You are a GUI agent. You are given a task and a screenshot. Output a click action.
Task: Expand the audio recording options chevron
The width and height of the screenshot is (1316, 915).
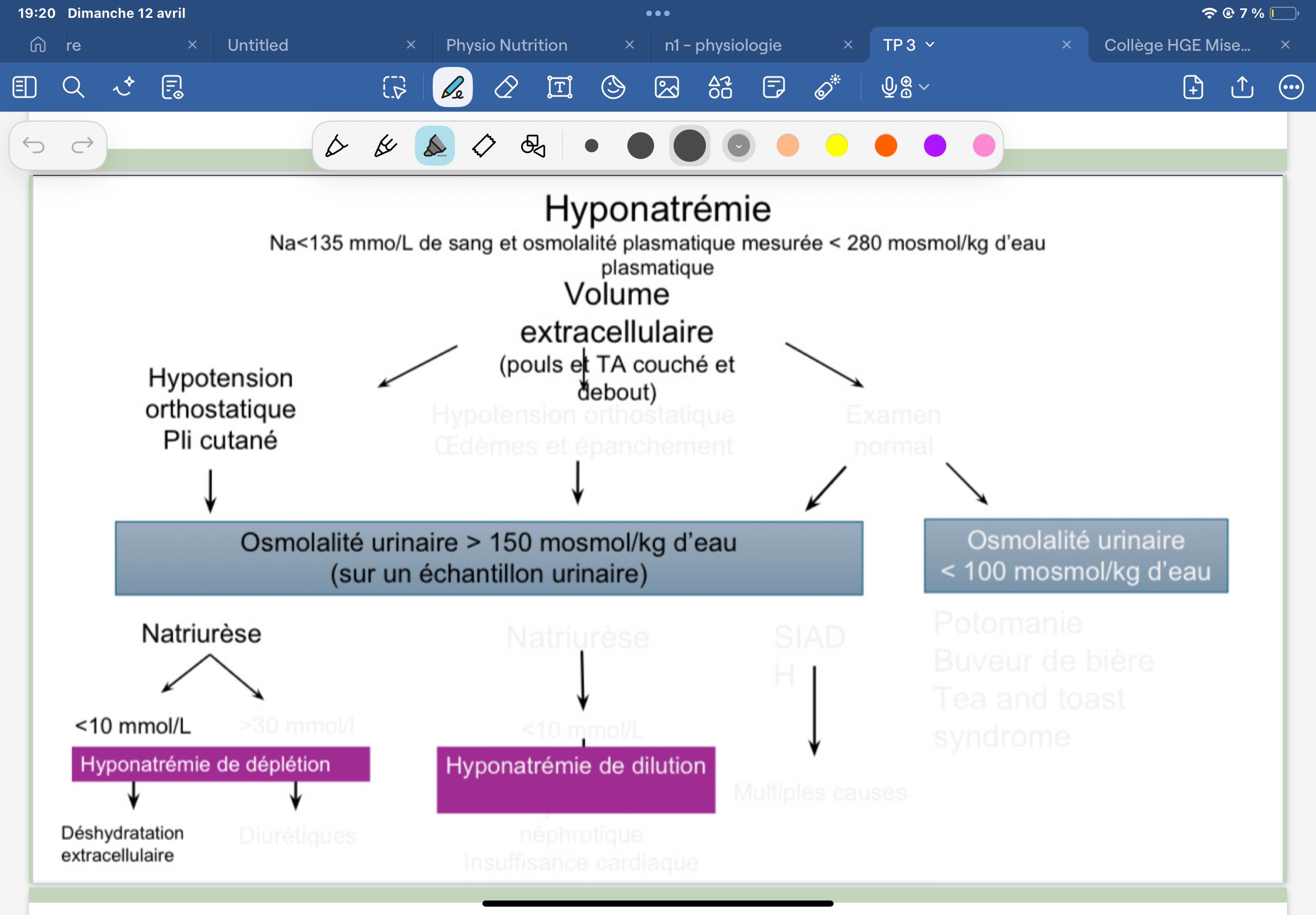coord(923,88)
